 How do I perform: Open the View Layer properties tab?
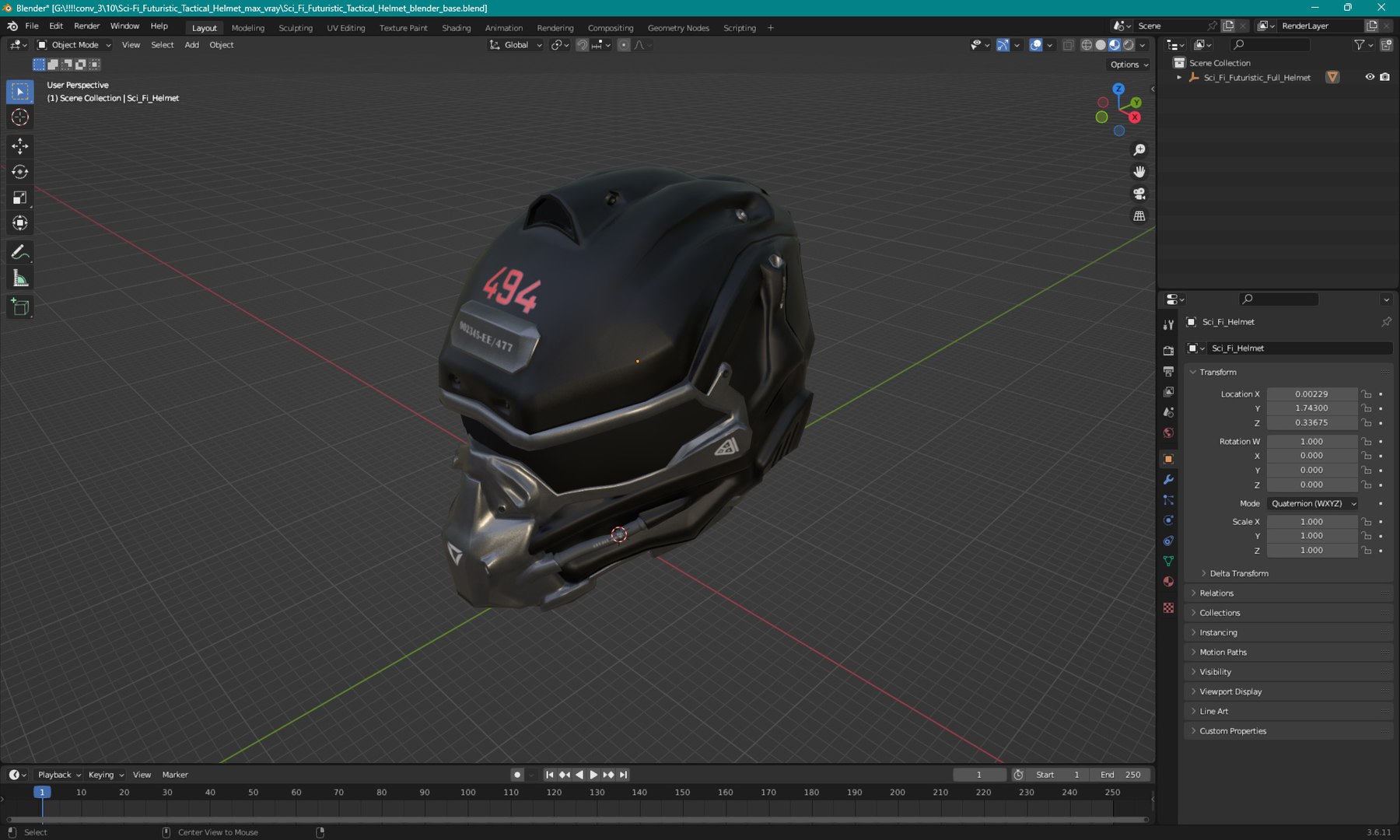(x=1168, y=392)
